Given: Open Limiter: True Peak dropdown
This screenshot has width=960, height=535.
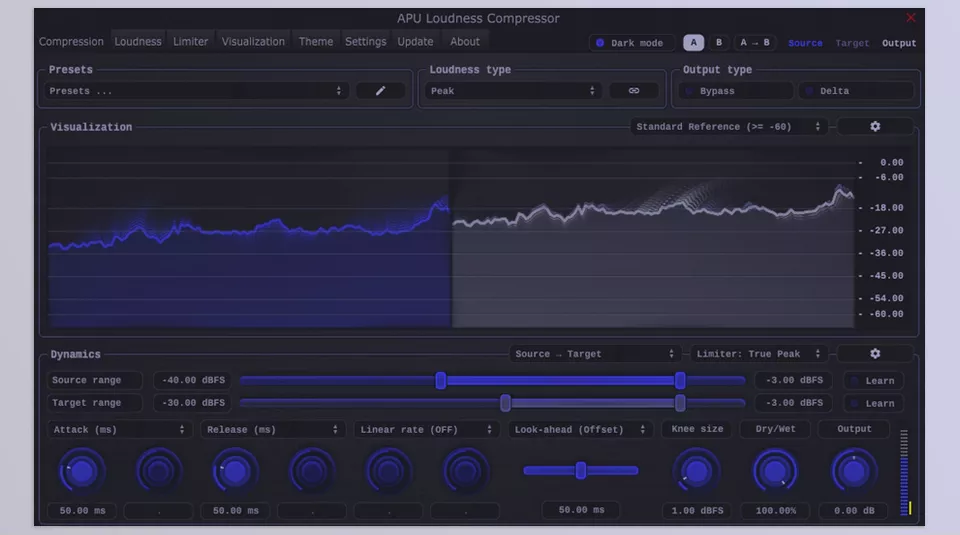Looking at the screenshot, I should [758, 353].
